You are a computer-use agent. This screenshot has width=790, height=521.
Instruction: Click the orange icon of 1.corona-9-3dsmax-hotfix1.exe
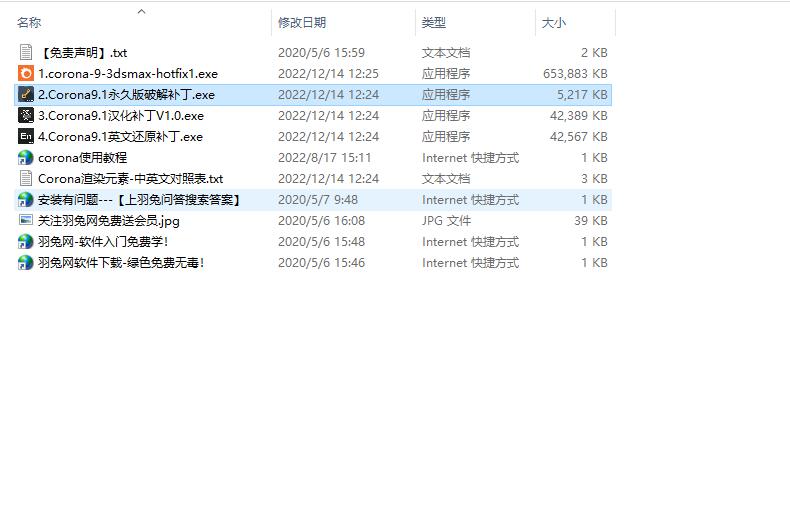pos(26,73)
